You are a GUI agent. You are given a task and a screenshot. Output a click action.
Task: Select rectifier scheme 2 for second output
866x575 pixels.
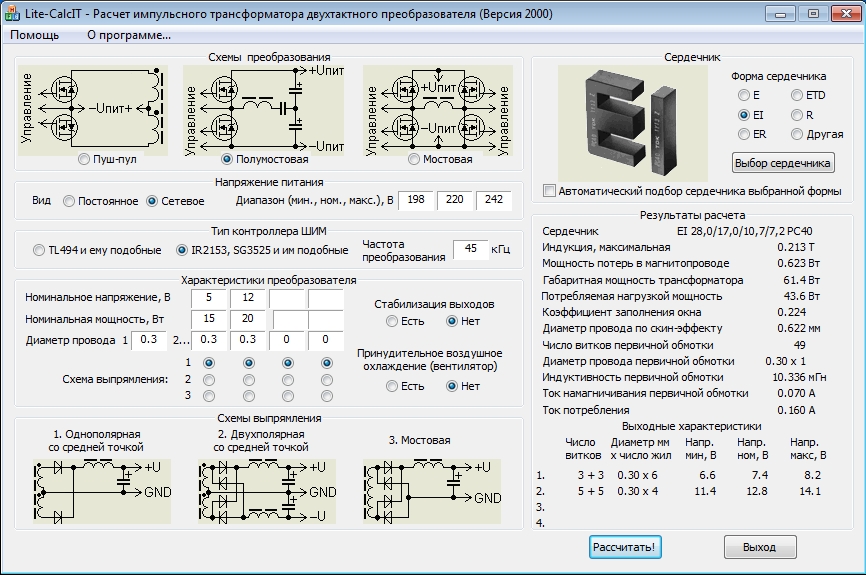[x=249, y=380]
